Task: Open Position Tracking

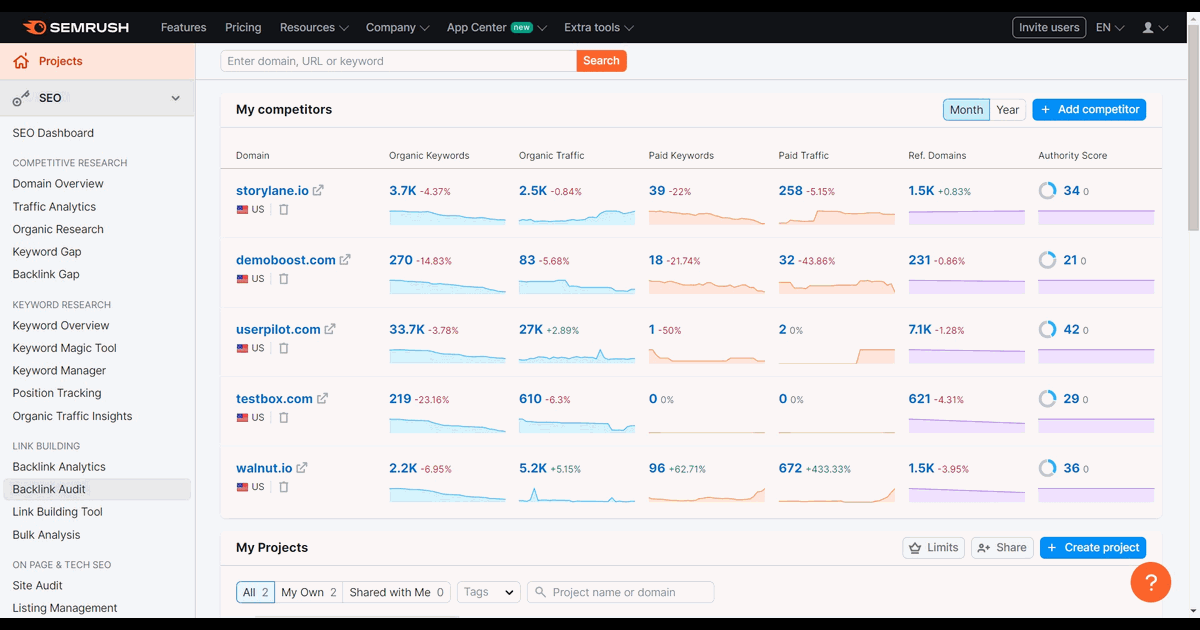Action: point(57,393)
